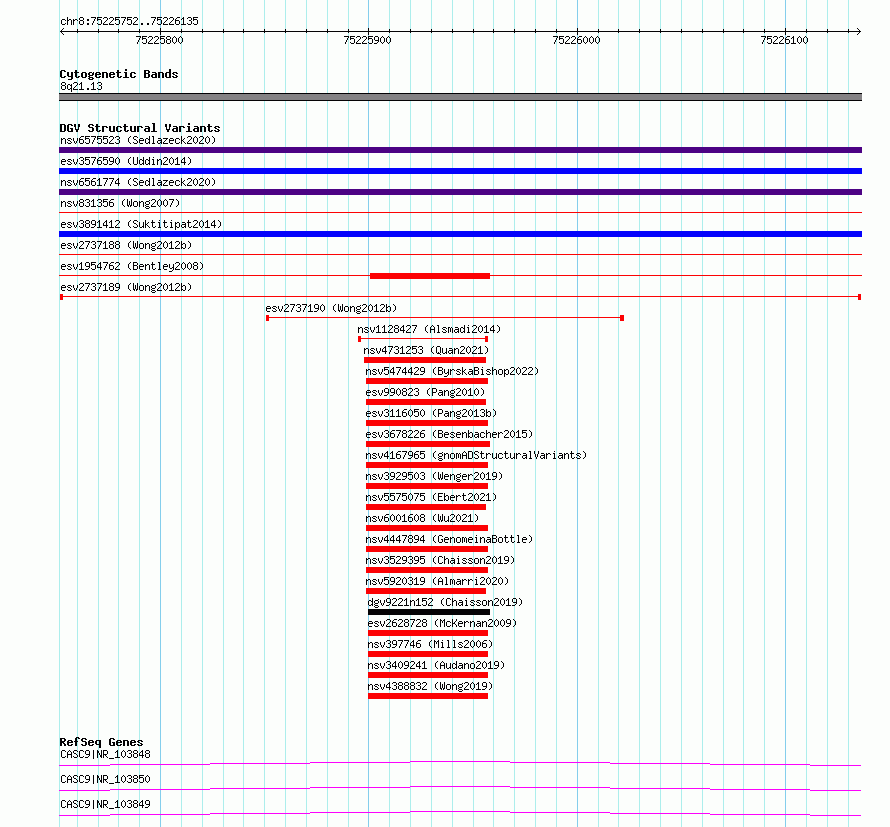Click the 75225900 ruler coordinate
The height and width of the screenshot is (827, 890).
[x=367, y=40]
